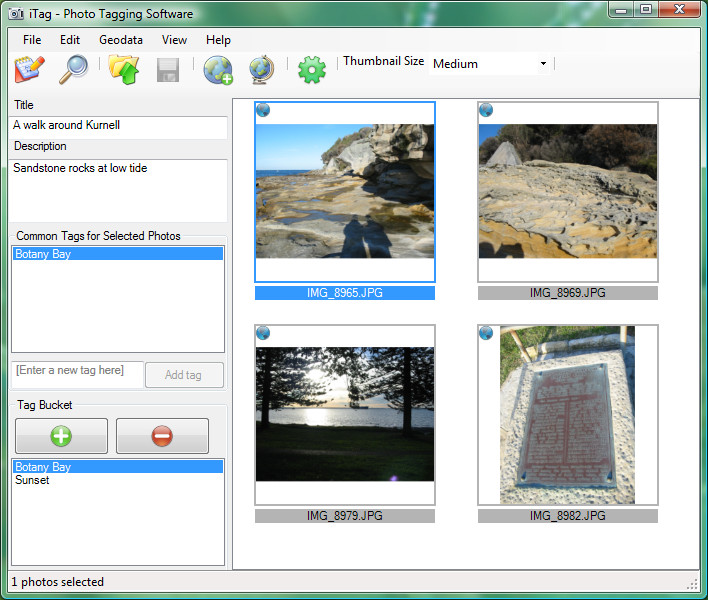Image resolution: width=708 pixels, height=600 pixels.
Task: Close the iTag window
Action: 680,9
